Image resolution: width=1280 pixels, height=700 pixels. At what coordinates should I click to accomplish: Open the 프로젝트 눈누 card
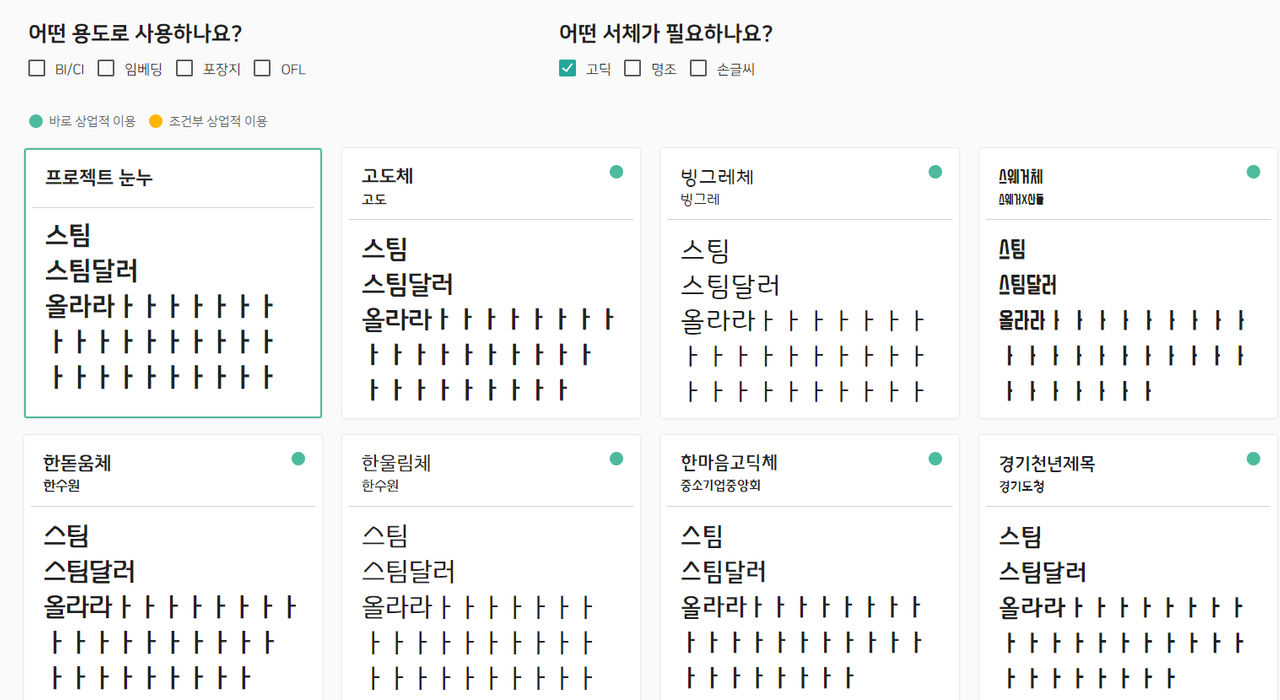tap(173, 283)
